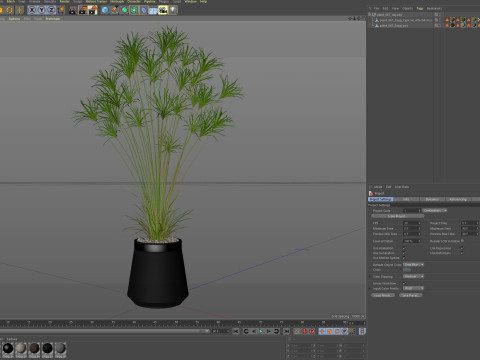480x360 pixels.
Task: Toggle point level animation recording
Action: (352, 331)
